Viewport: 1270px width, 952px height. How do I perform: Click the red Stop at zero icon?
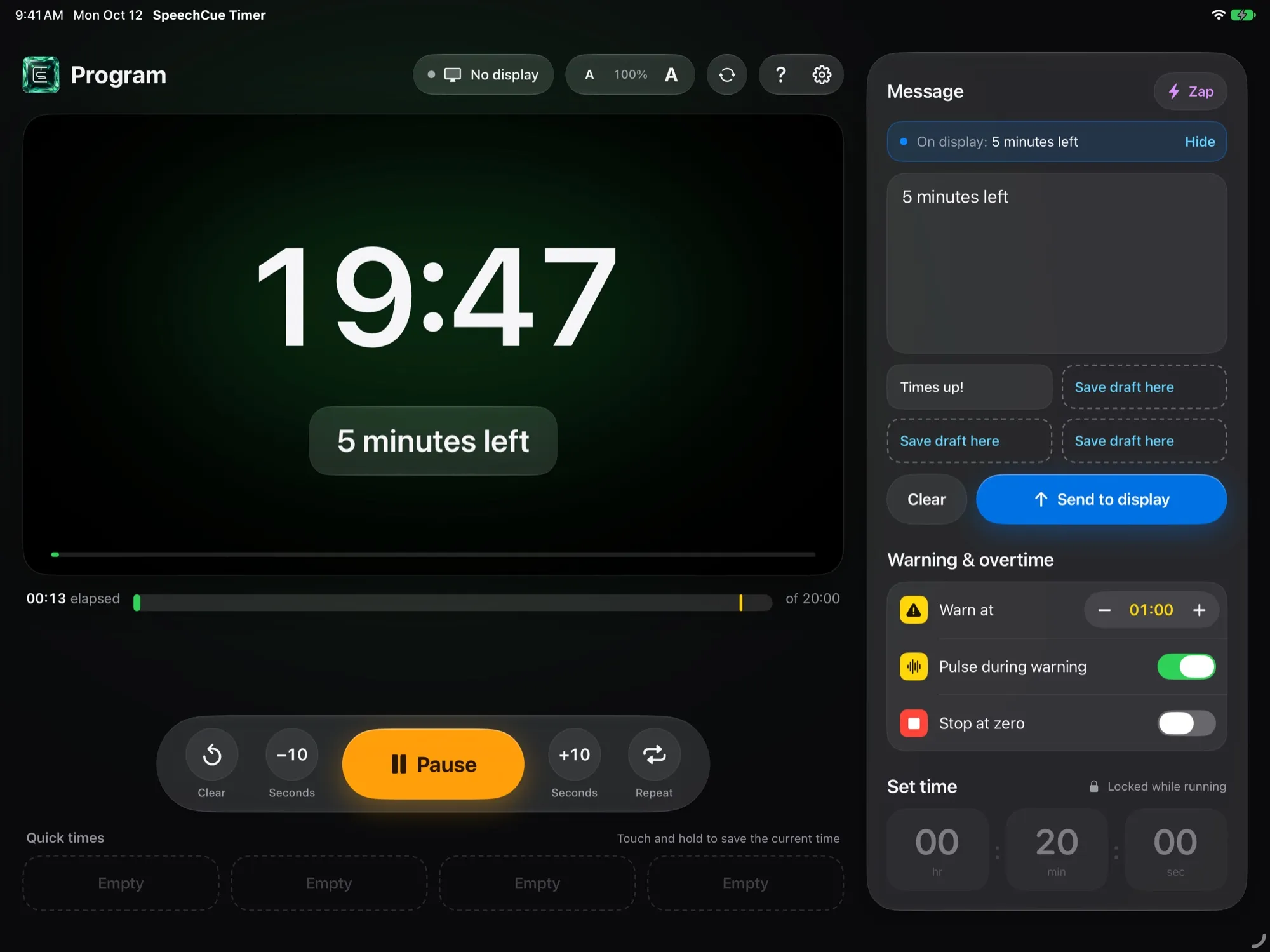[x=914, y=723]
